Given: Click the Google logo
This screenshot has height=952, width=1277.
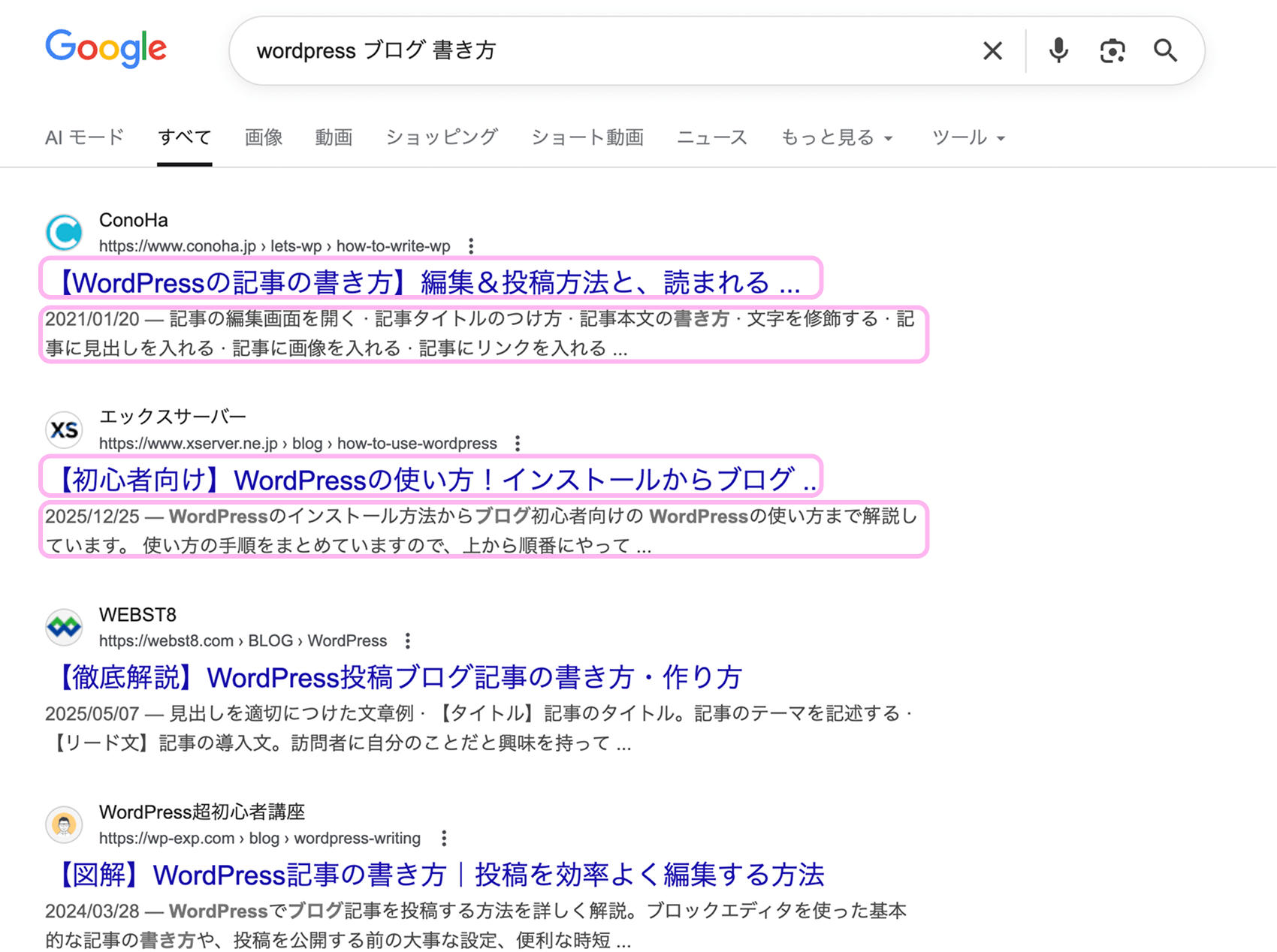Looking at the screenshot, I should pyautogui.click(x=106, y=49).
